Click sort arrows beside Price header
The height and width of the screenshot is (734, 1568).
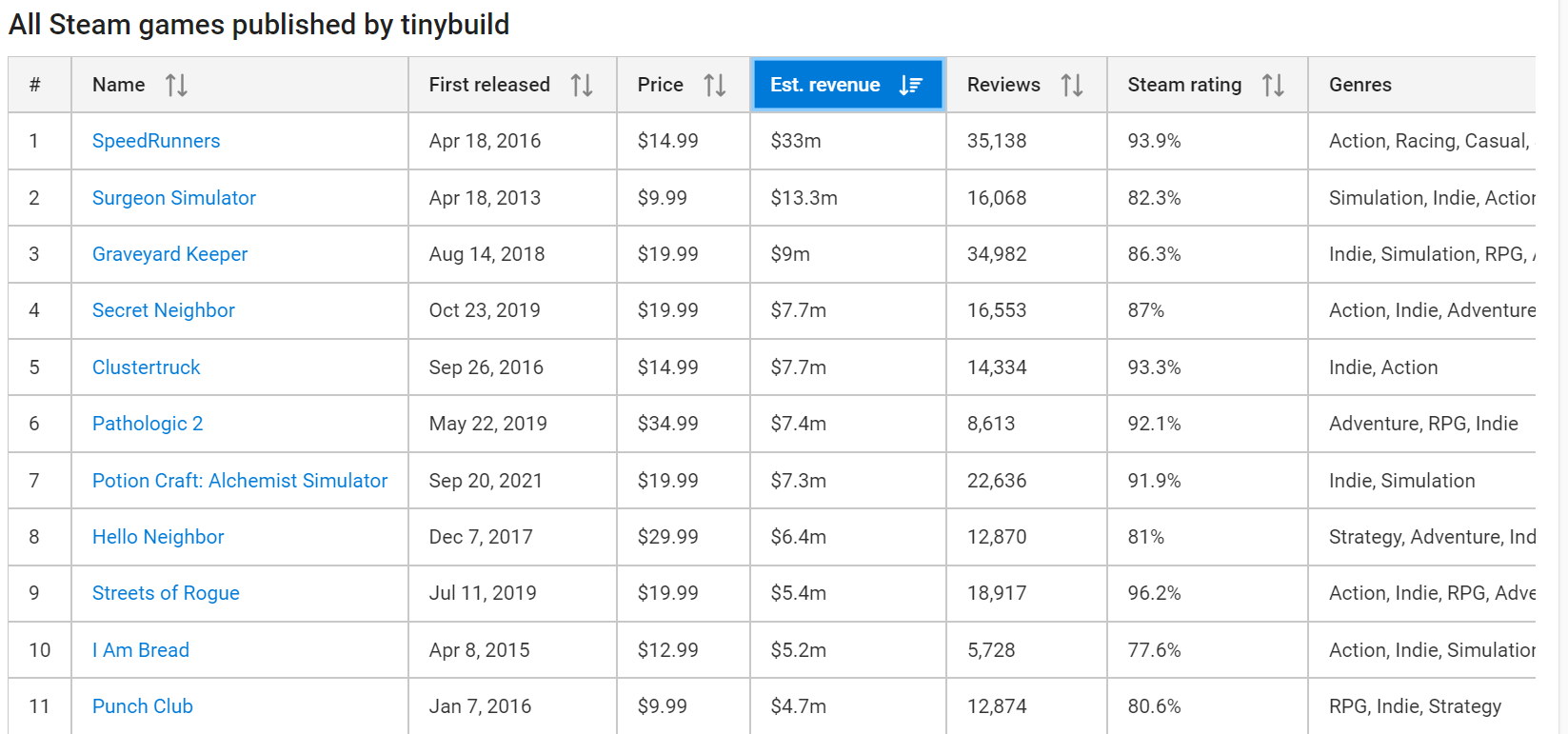(x=715, y=86)
